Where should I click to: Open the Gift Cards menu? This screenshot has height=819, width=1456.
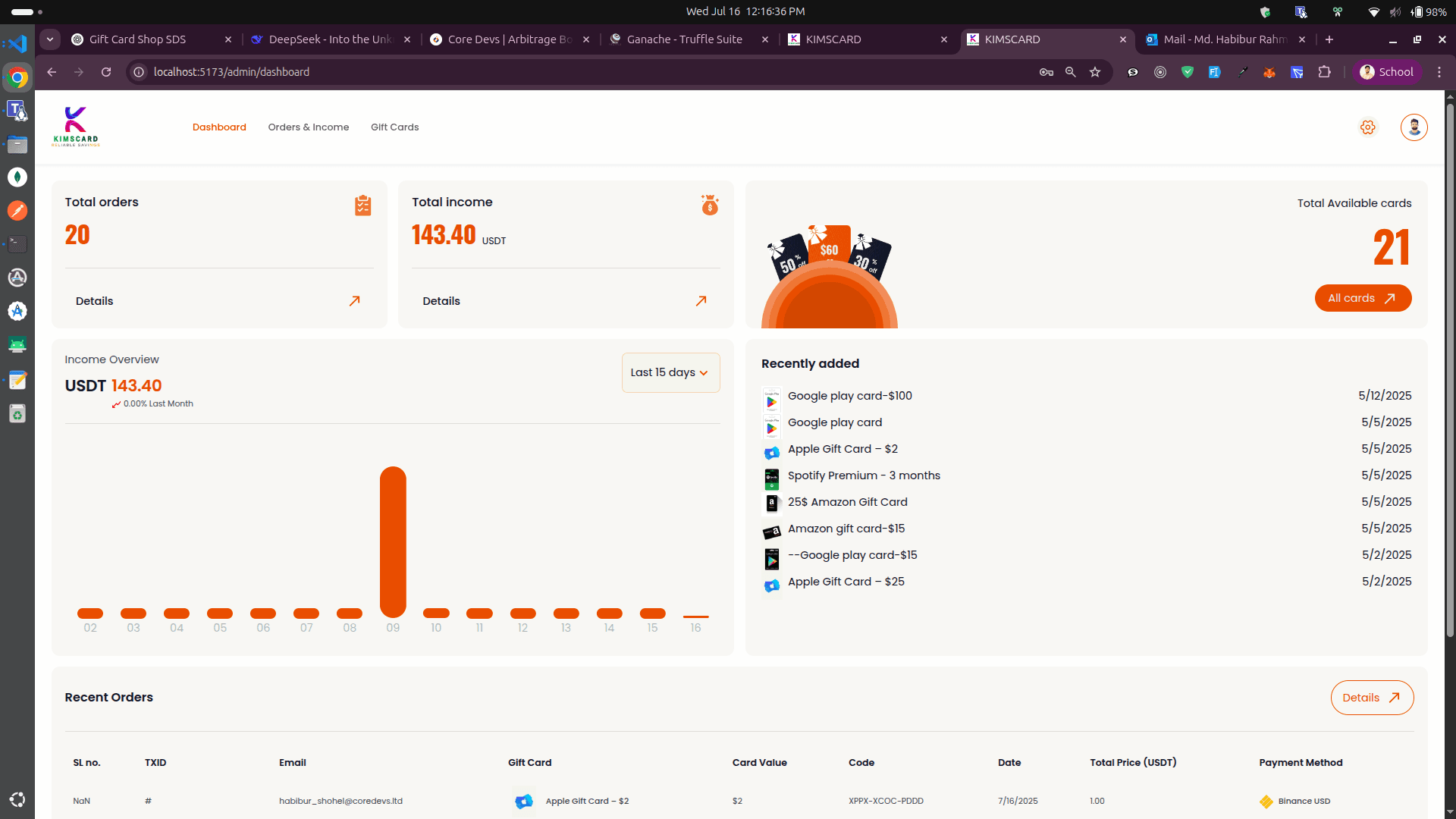click(394, 127)
